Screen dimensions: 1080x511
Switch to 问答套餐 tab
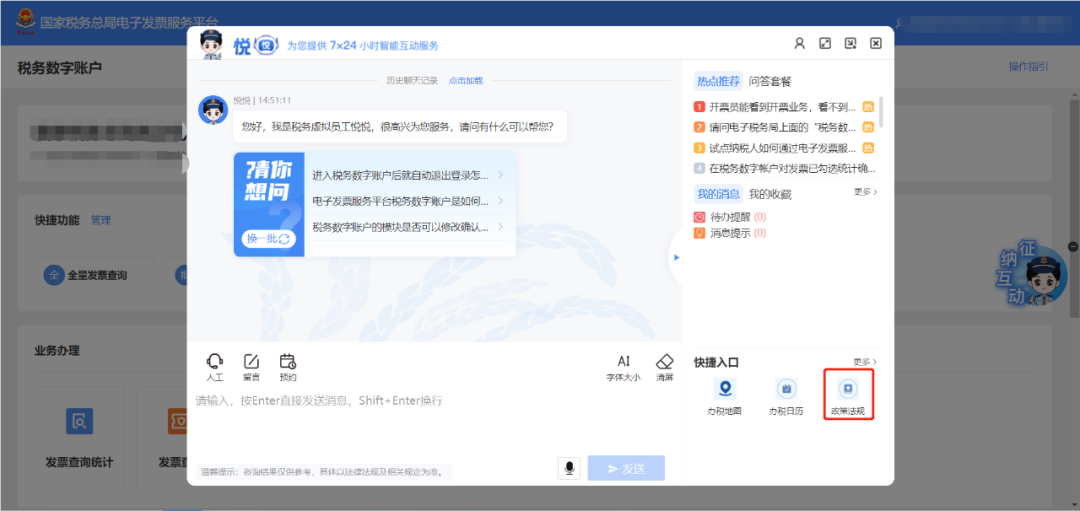[x=770, y=81]
